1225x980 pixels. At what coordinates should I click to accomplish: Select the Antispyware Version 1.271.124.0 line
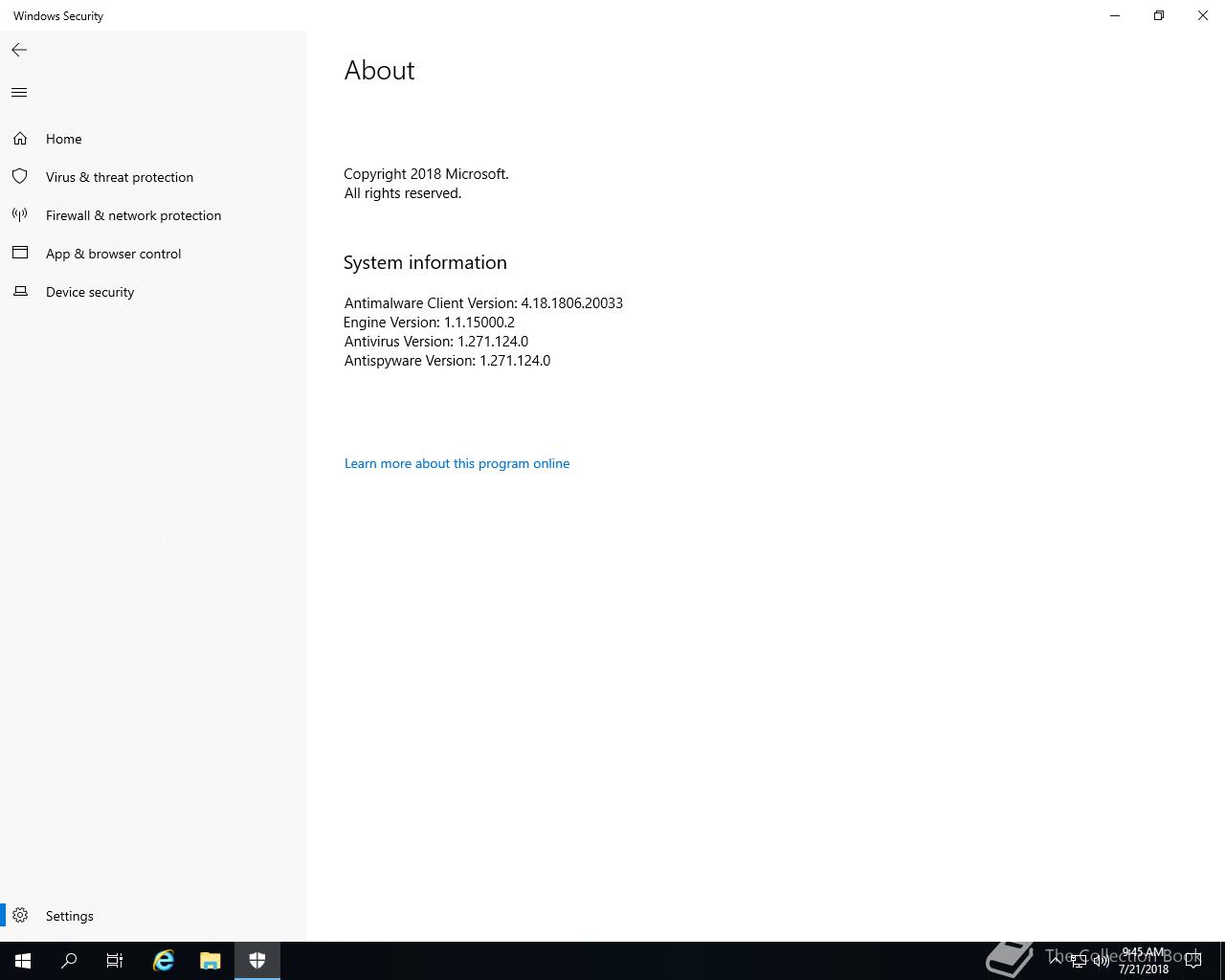pos(447,361)
